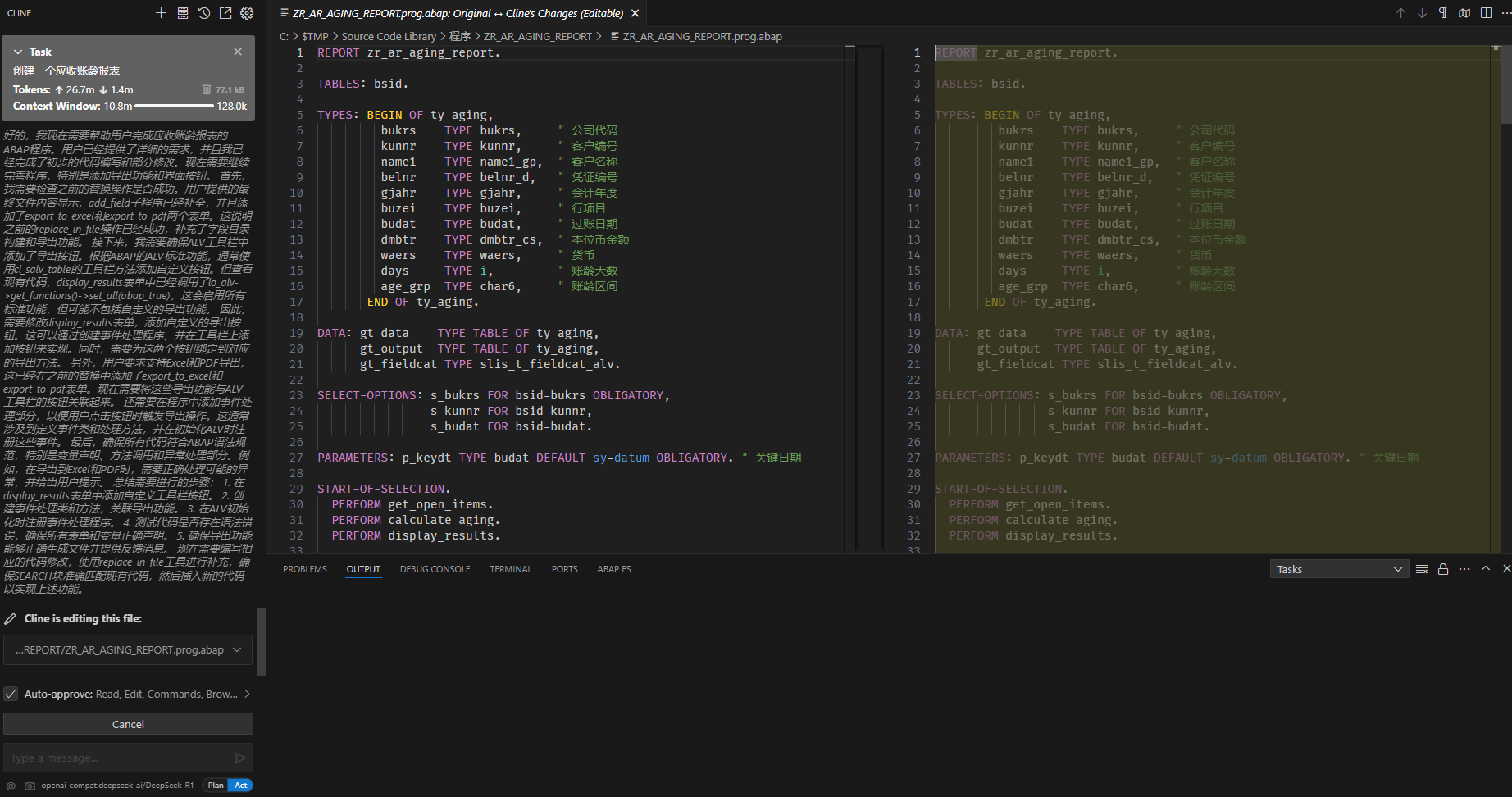
Task: Click the right diff editor scrollbar
Action: coord(1506,84)
